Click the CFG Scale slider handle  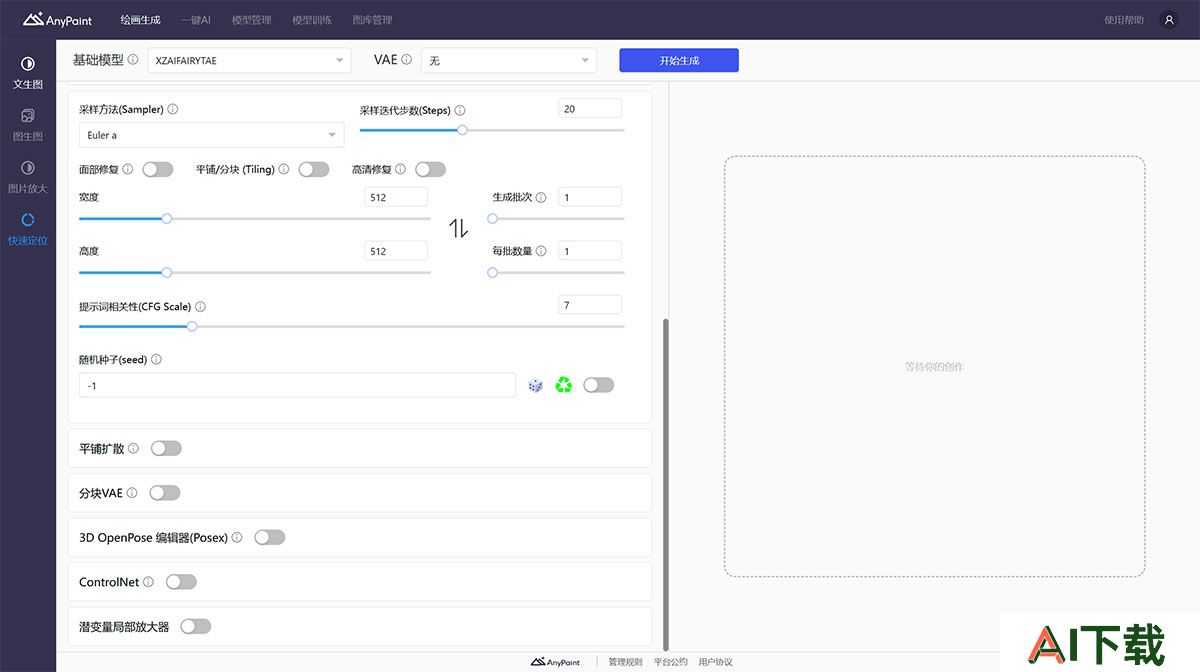(192, 326)
